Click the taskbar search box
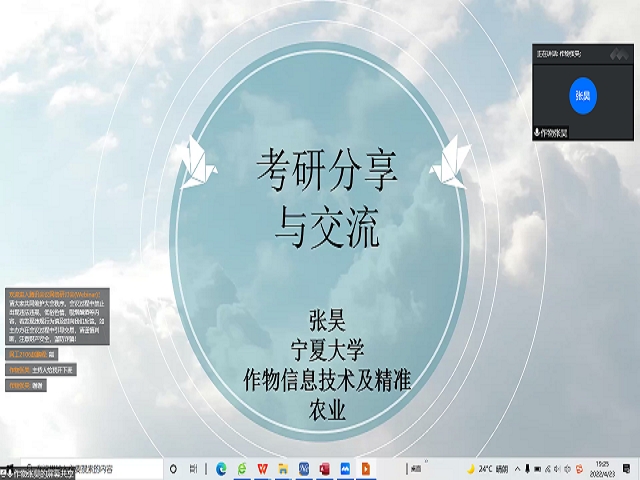640x480 pixels. (92, 469)
